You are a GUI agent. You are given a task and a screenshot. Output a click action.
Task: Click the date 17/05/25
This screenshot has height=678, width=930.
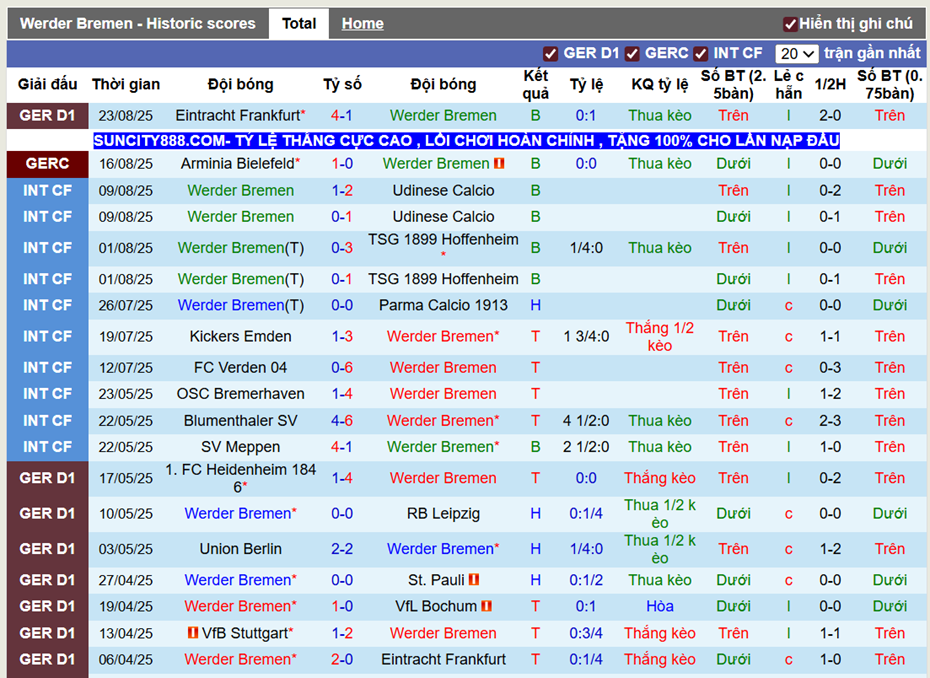[126, 478]
